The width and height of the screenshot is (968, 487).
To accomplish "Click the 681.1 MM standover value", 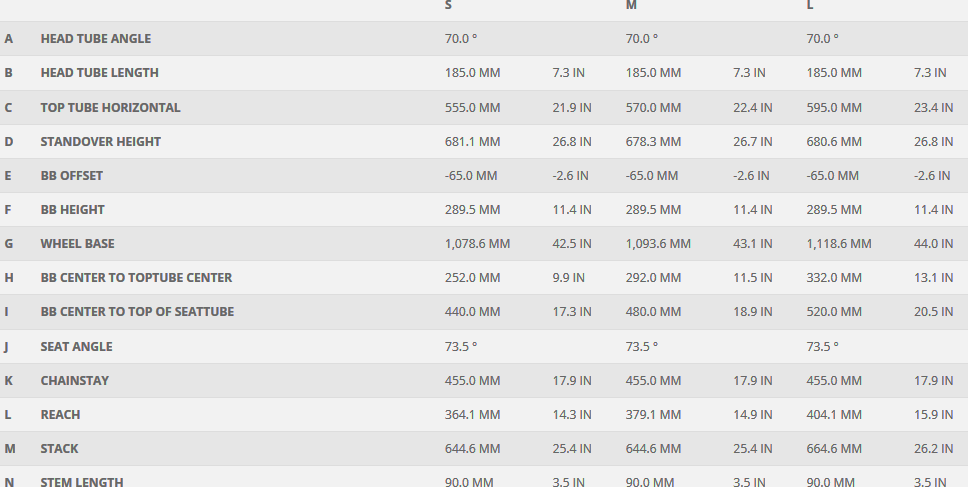I will point(472,142).
